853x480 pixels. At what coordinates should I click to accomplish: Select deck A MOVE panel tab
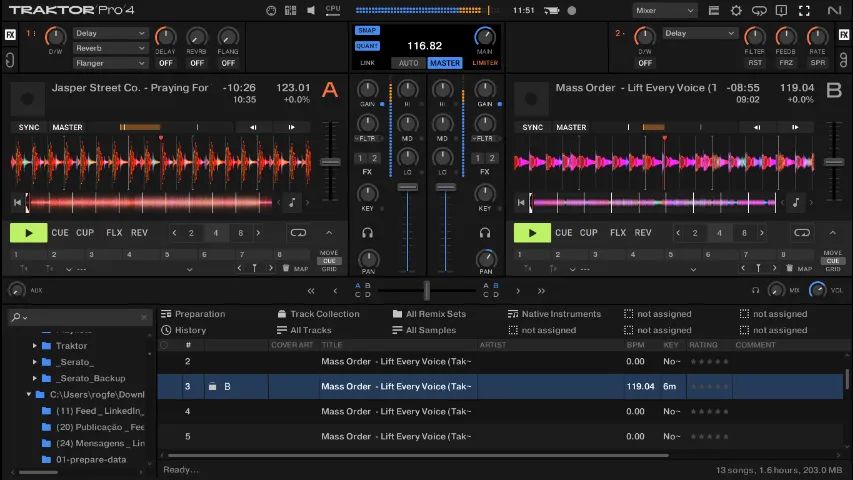329,253
